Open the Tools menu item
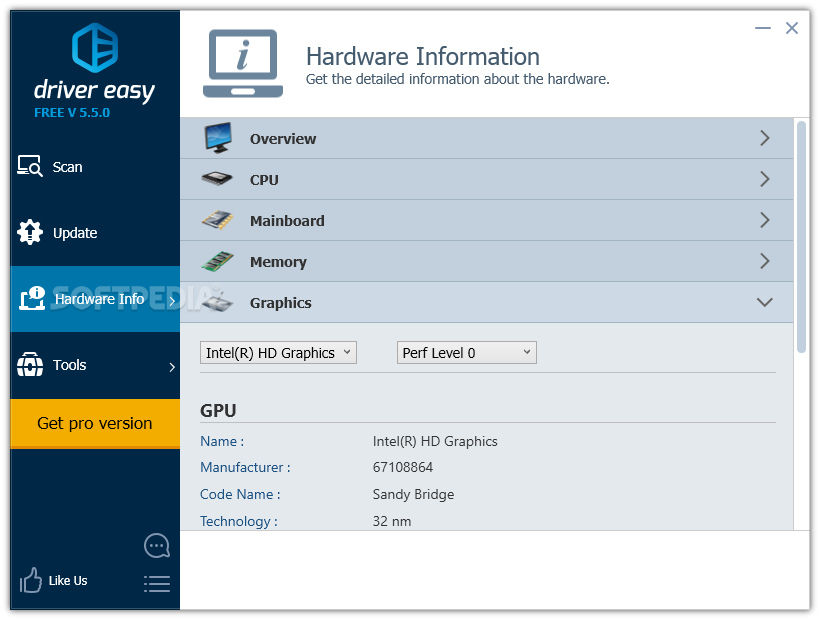The height and width of the screenshot is (620, 820). [x=95, y=365]
